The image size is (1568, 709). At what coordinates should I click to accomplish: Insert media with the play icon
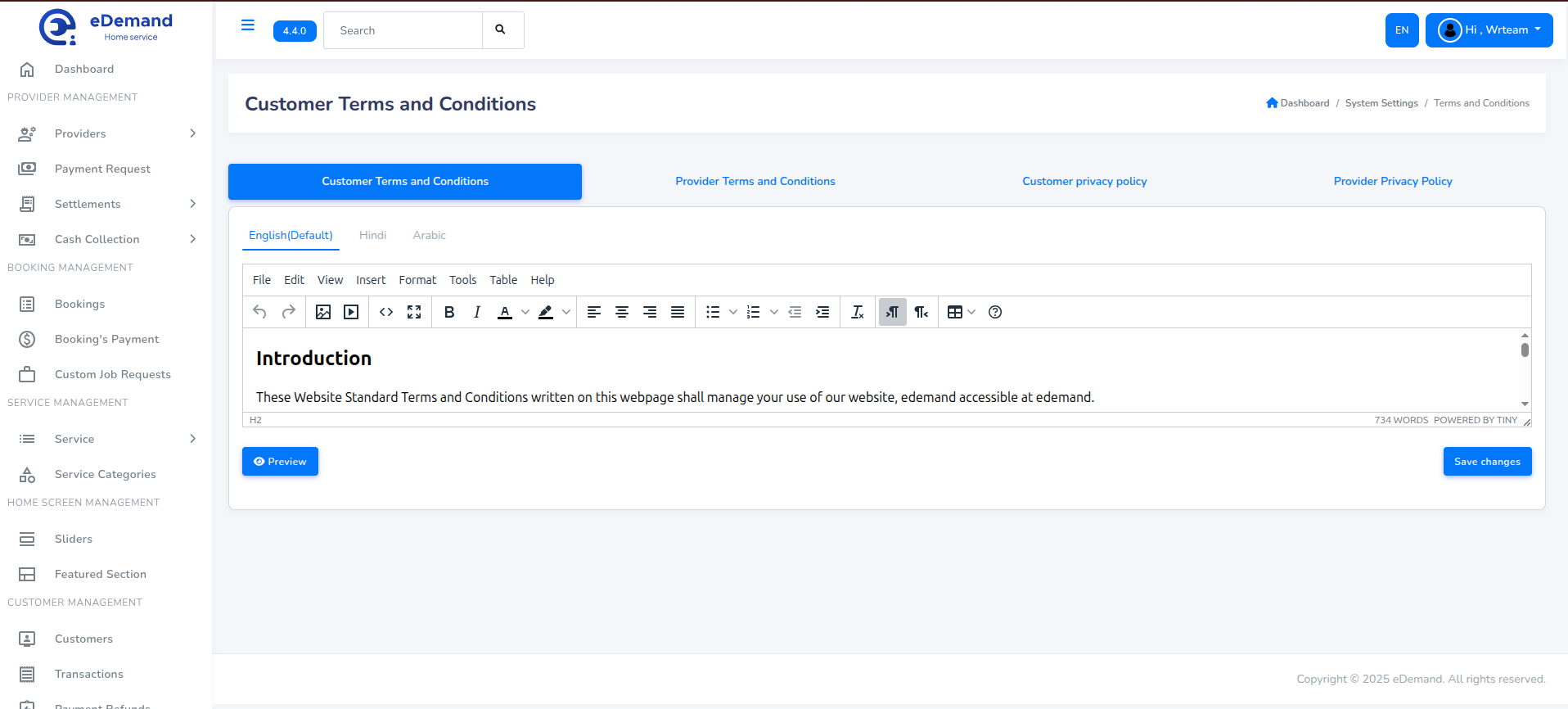(x=351, y=312)
